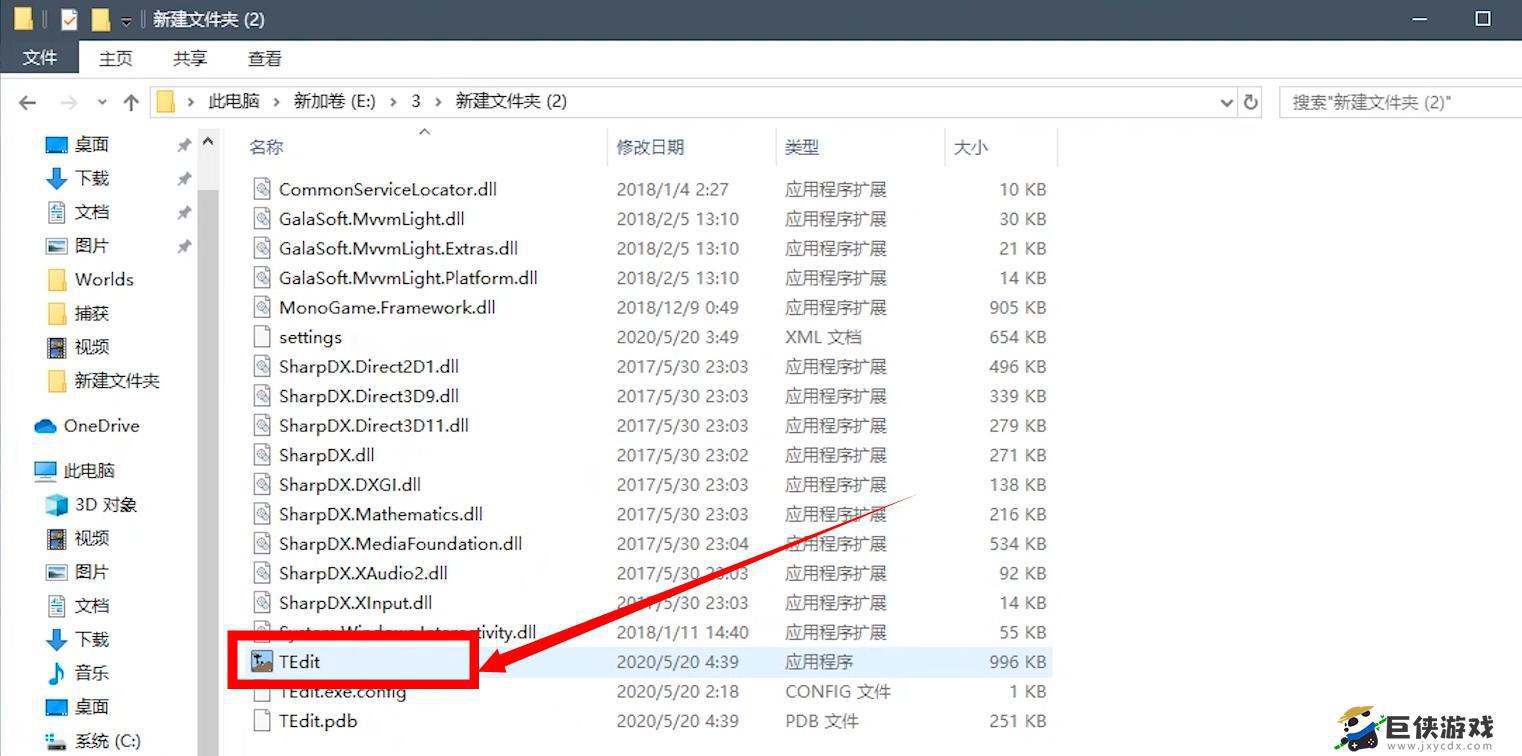Open the quick access toolbar customize dropdown
Image resolution: width=1522 pixels, height=756 pixels.
[x=126, y=20]
